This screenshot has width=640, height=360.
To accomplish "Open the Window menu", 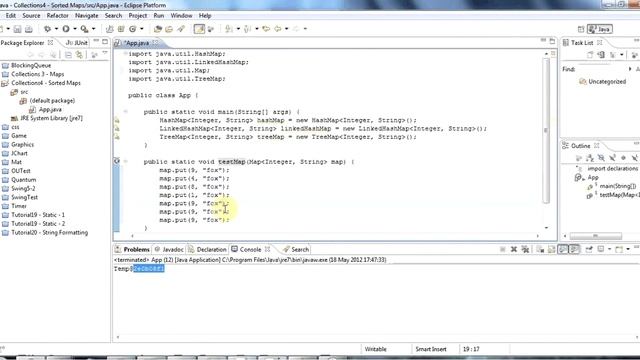I will click(x=181, y=16).
